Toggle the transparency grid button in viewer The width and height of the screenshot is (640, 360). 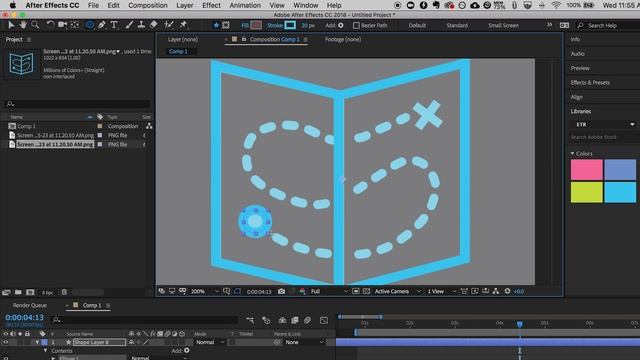367,291
